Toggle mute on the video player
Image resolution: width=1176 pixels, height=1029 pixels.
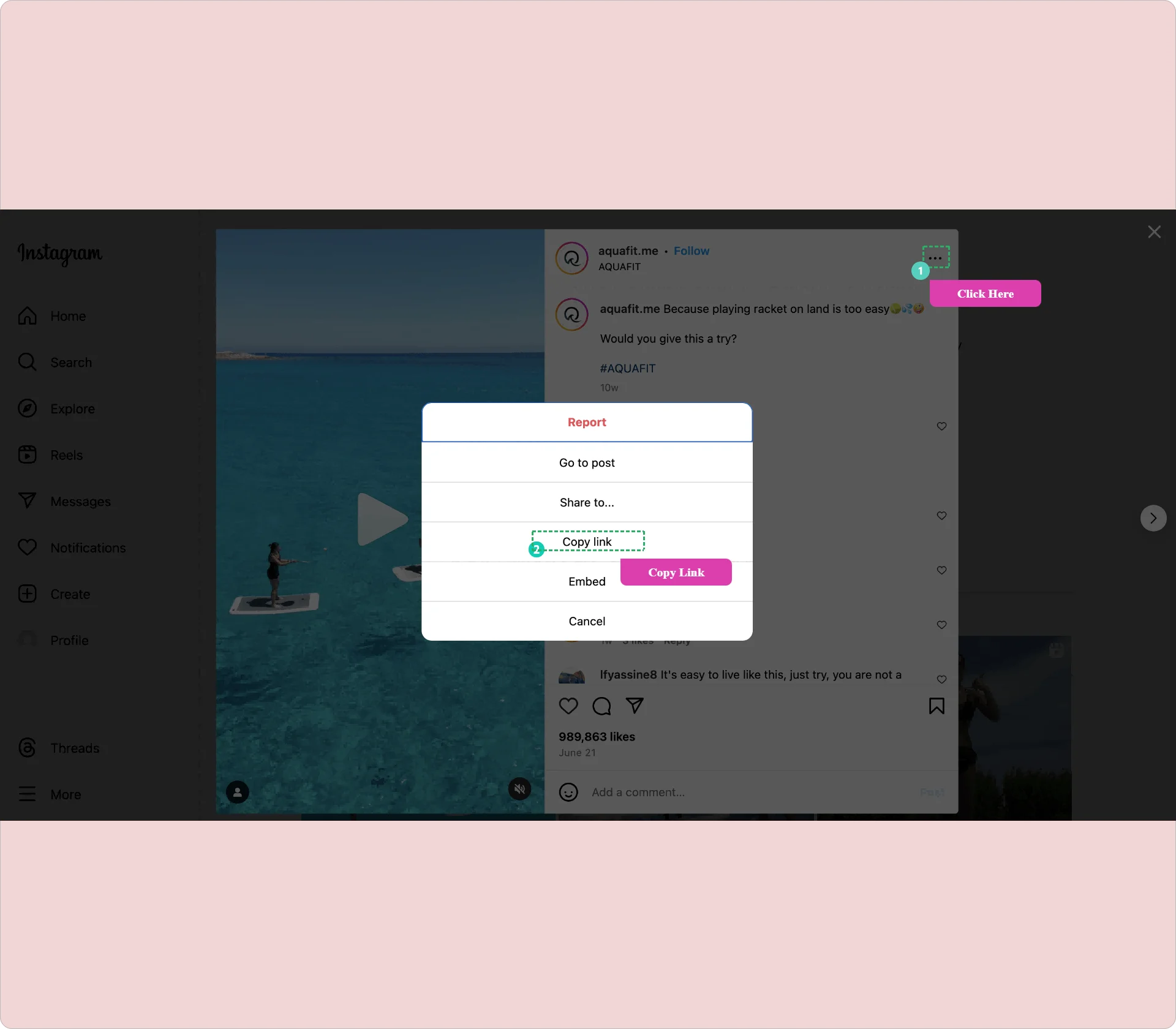520,790
